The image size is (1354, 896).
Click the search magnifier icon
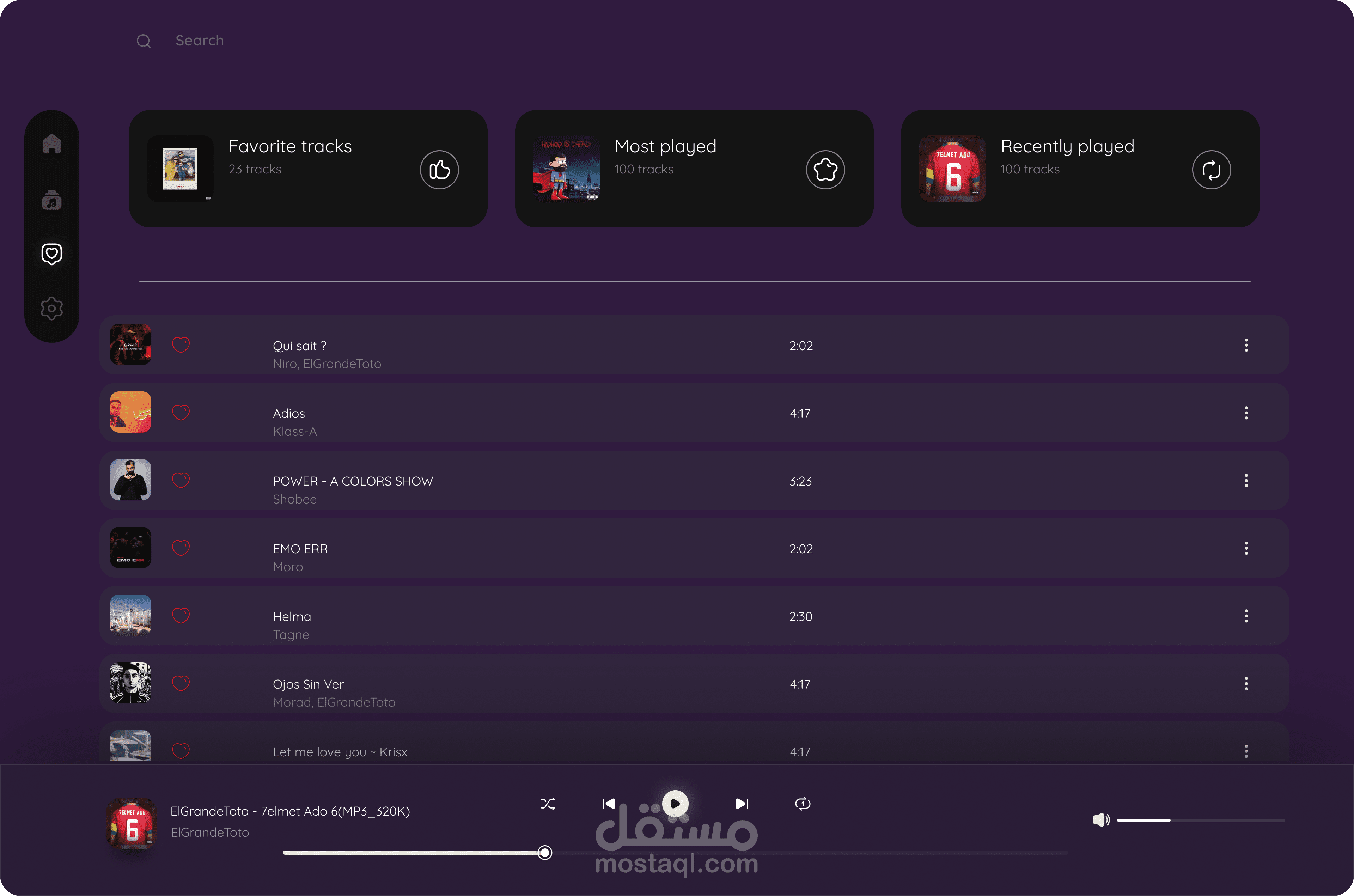point(144,41)
